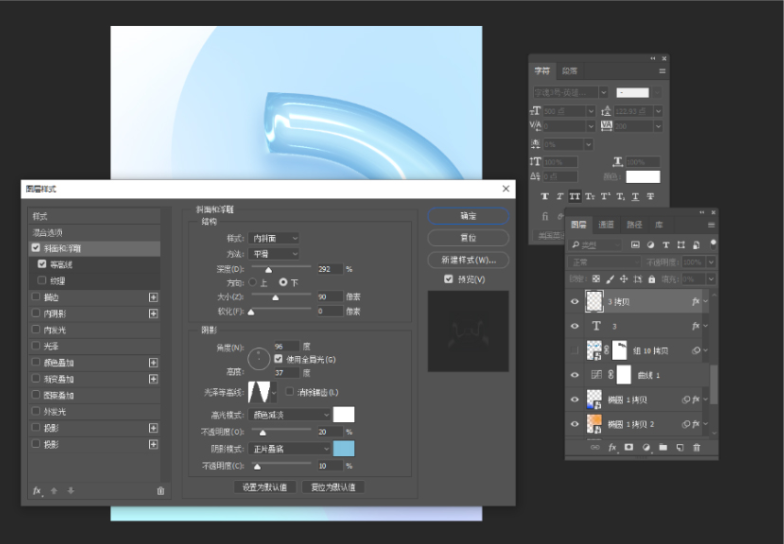
Task: Toggle 预览 (Preview) checkbox
Action: 448,279
